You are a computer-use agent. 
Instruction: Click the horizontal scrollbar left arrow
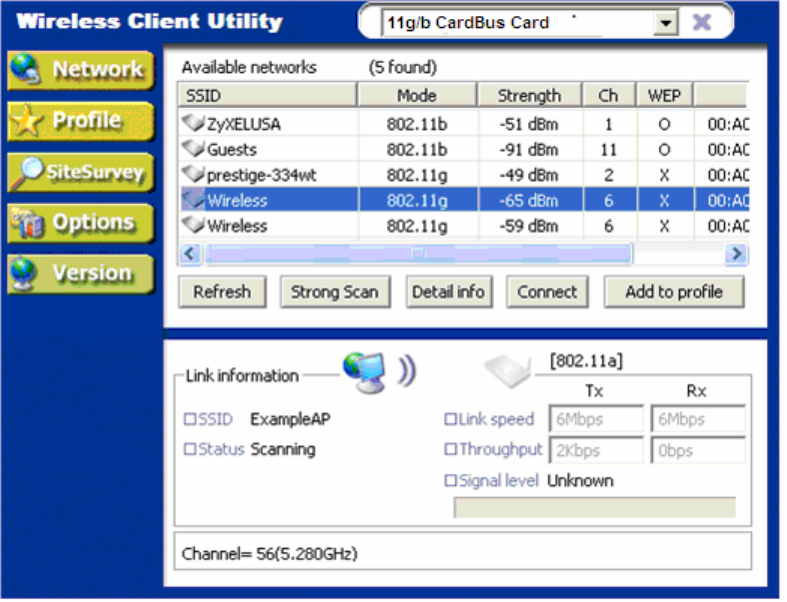click(x=190, y=254)
